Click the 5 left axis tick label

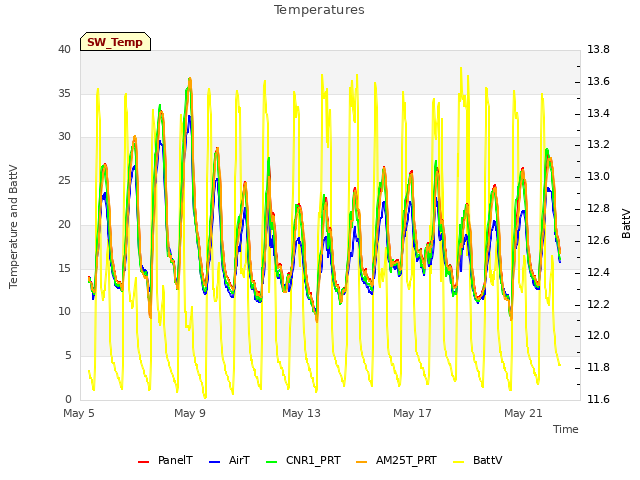[x=68, y=356]
